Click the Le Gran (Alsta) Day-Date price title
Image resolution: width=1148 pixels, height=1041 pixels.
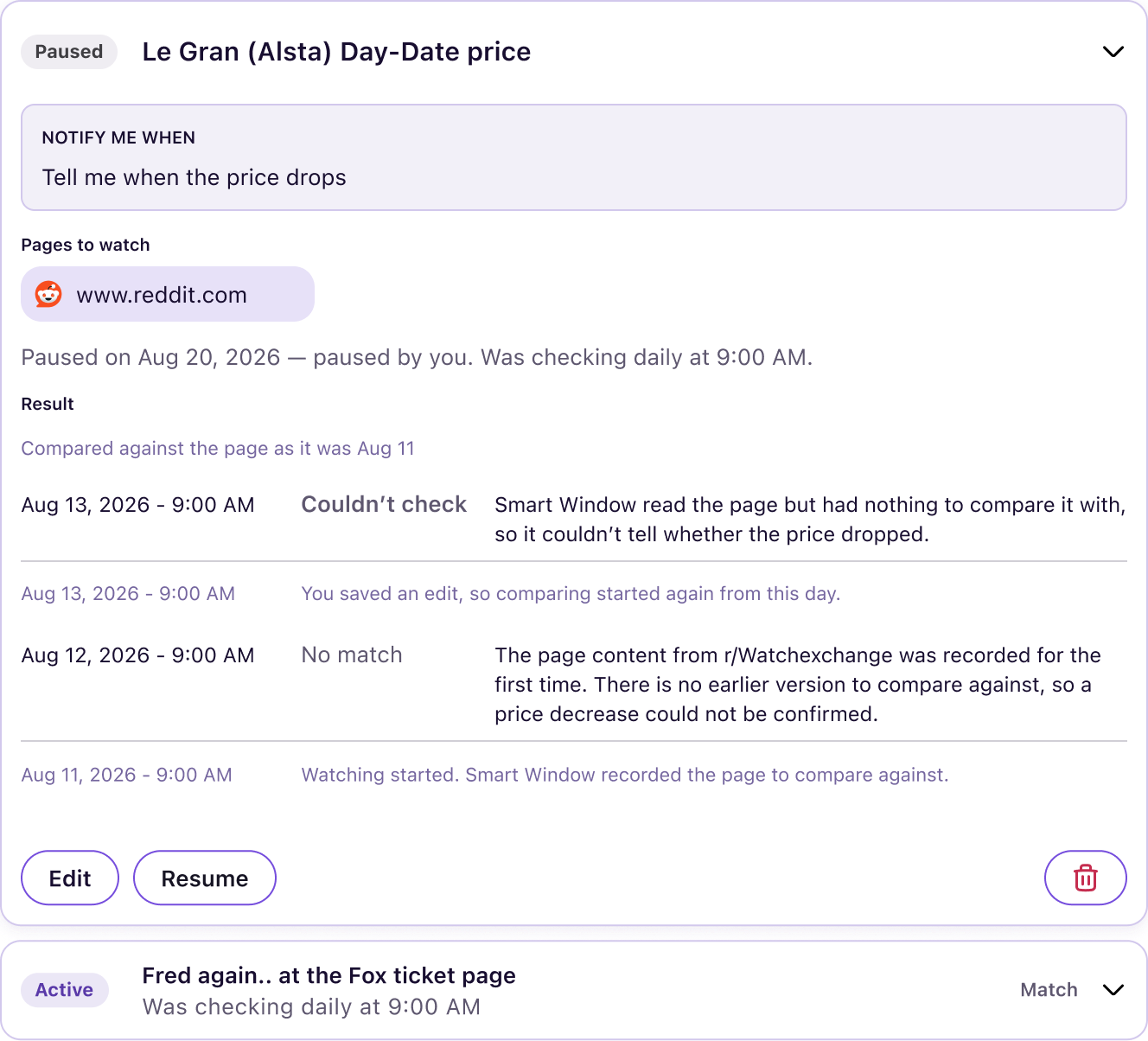pyautogui.click(x=336, y=52)
